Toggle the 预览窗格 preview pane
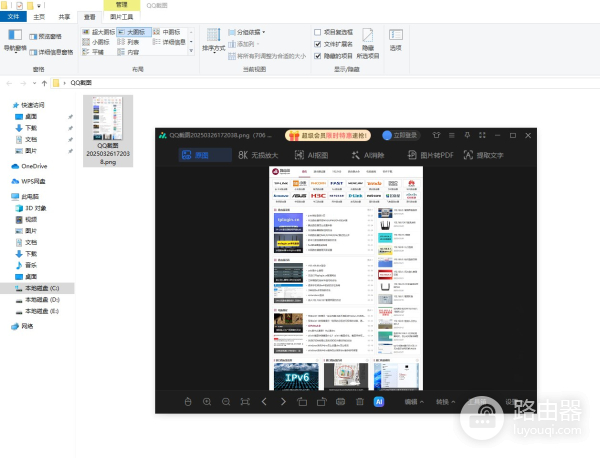The width and height of the screenshot is (600, 458). pos(46,36)
